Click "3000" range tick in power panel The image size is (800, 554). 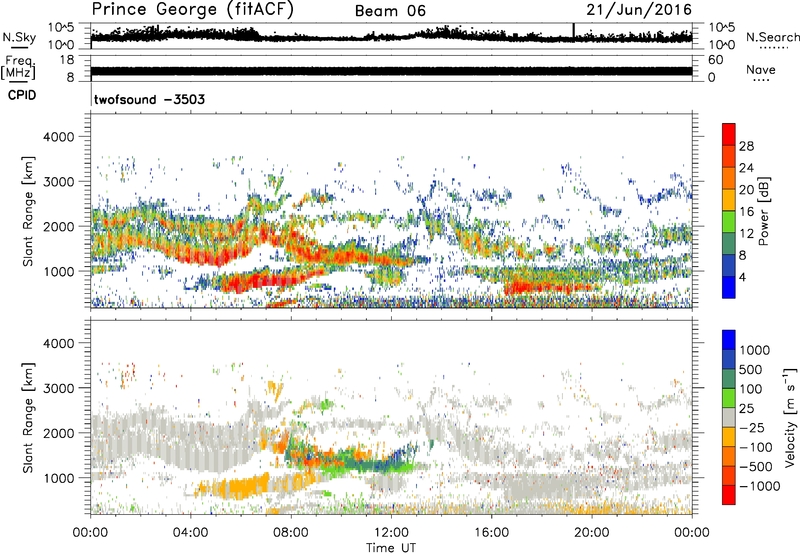tap(59, 182)
